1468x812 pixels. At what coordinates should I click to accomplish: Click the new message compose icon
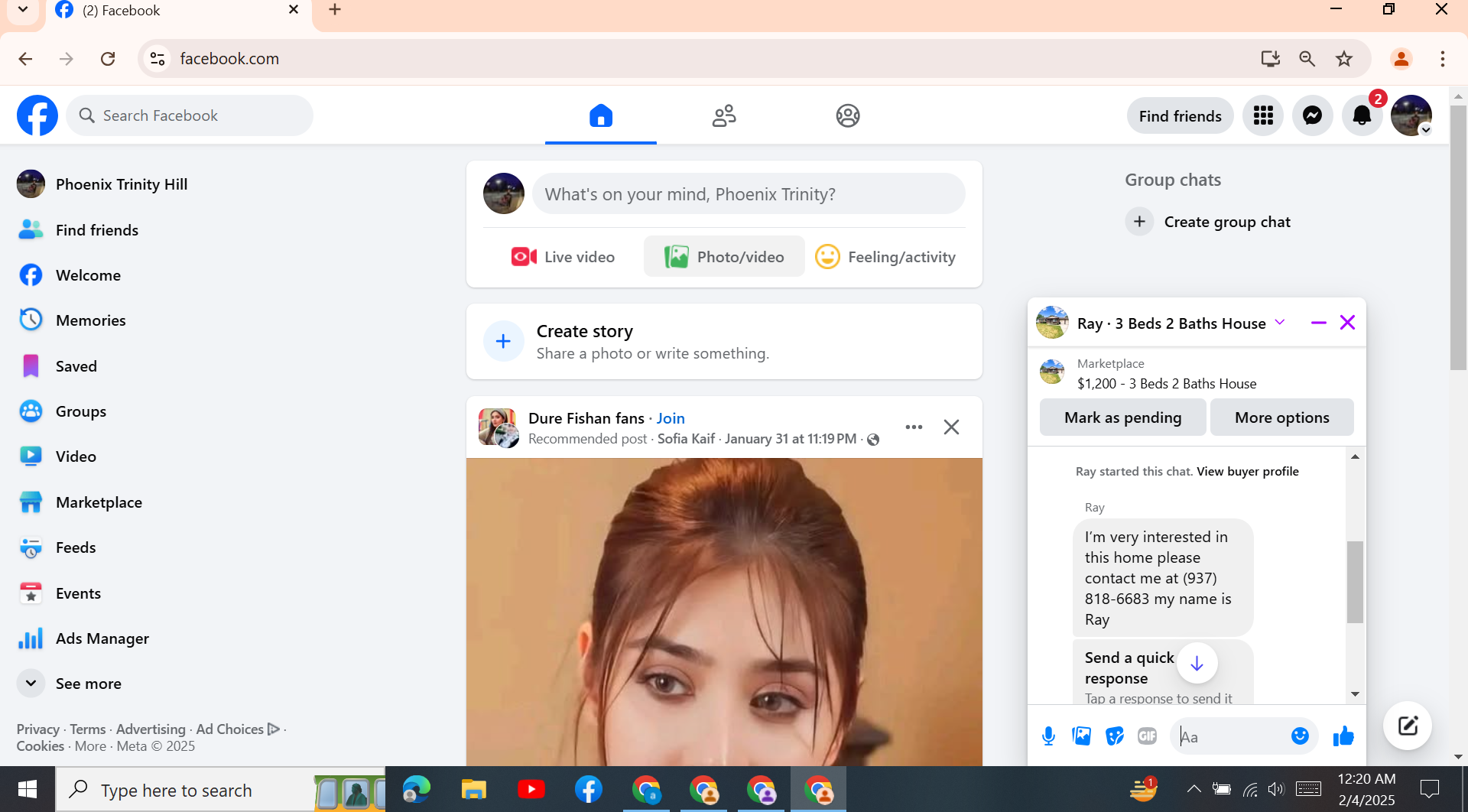[1408, 726]
